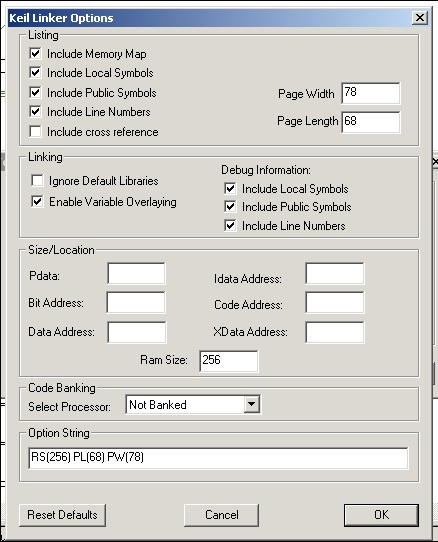Focus the Bit Address input box
The image size is (438, 542).
[136, 302]
